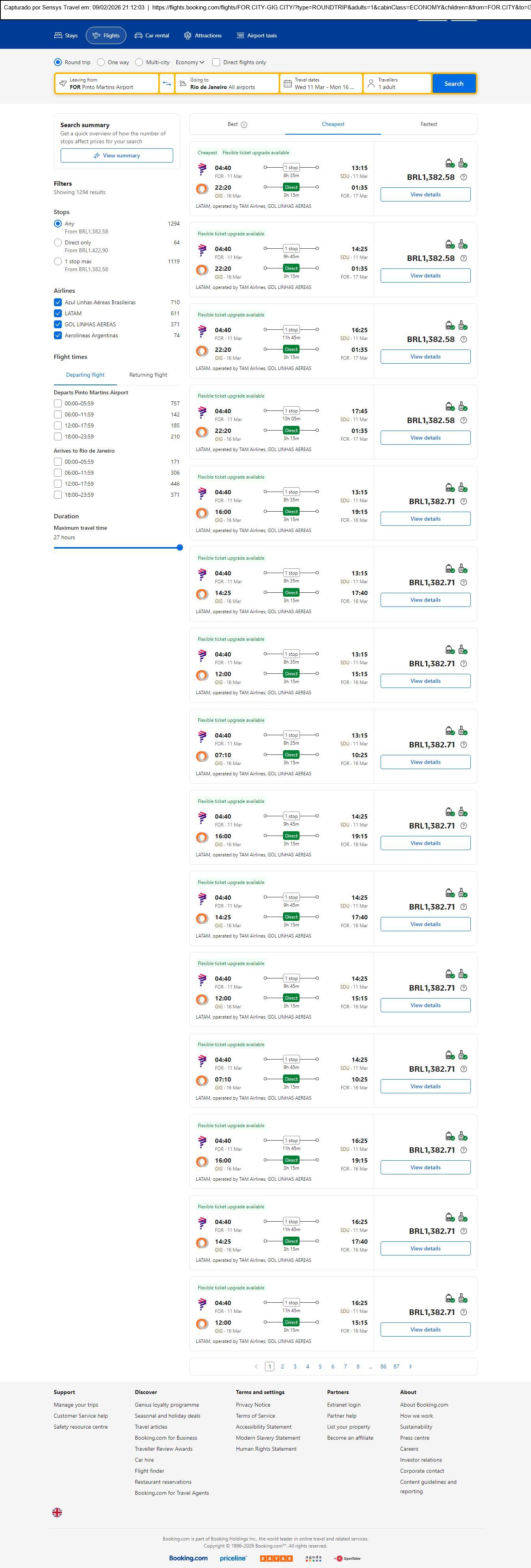Click the Attractions icon in top navigation

[x=187, y=35]
